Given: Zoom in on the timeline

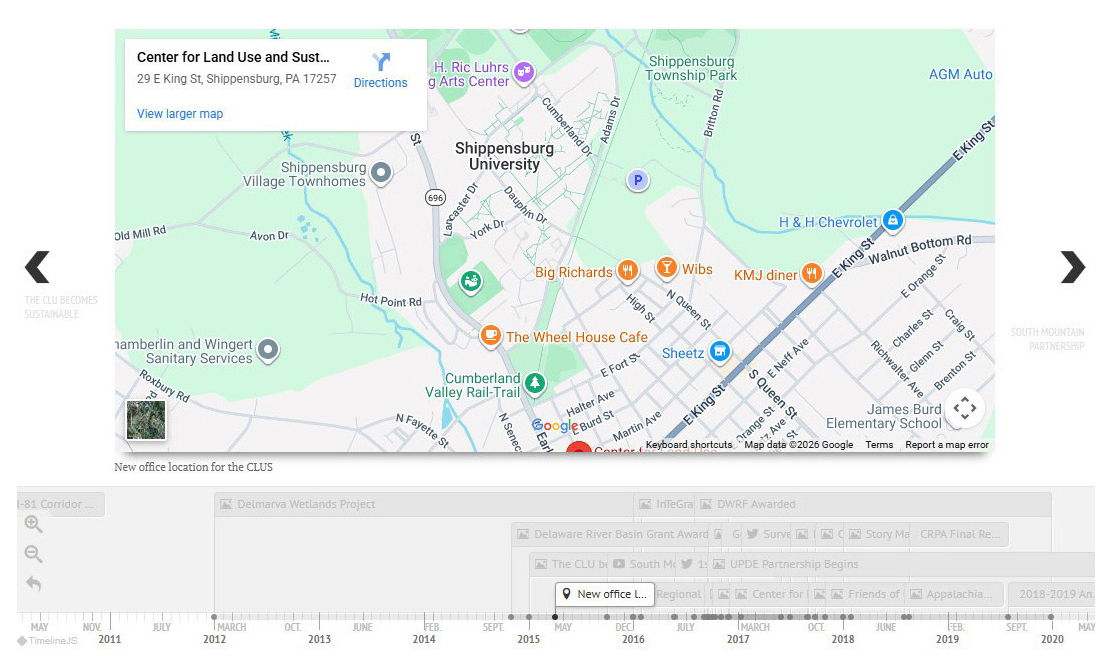Looking at the screenshot, I should pyautogui.click(x=33, y=525).
